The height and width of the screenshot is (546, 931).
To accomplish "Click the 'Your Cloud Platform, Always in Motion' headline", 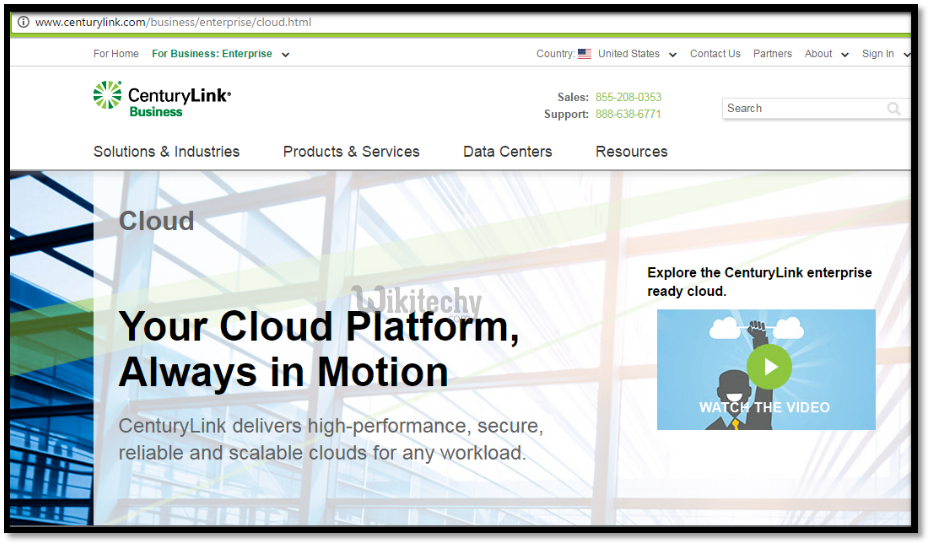I will [x=319, y=350].
